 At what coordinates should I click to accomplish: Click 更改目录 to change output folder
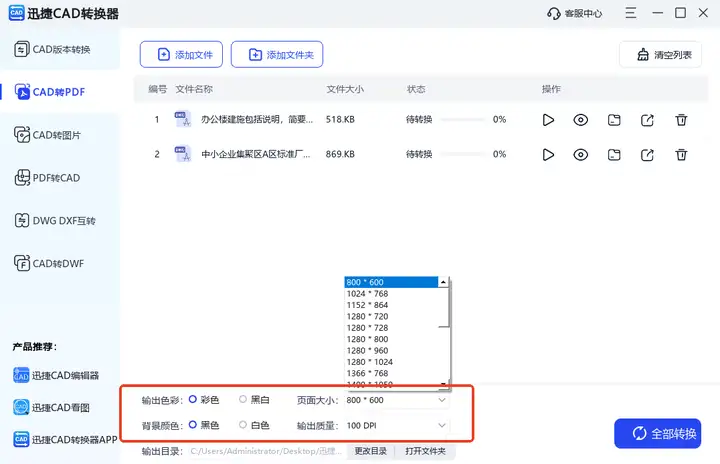click(370, 451)
